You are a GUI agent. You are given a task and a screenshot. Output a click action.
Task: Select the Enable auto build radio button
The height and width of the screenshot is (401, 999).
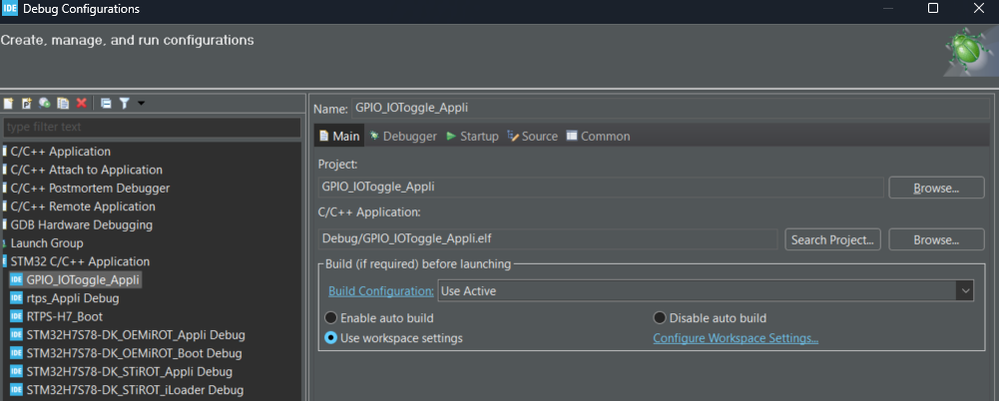tap(332, 318)
